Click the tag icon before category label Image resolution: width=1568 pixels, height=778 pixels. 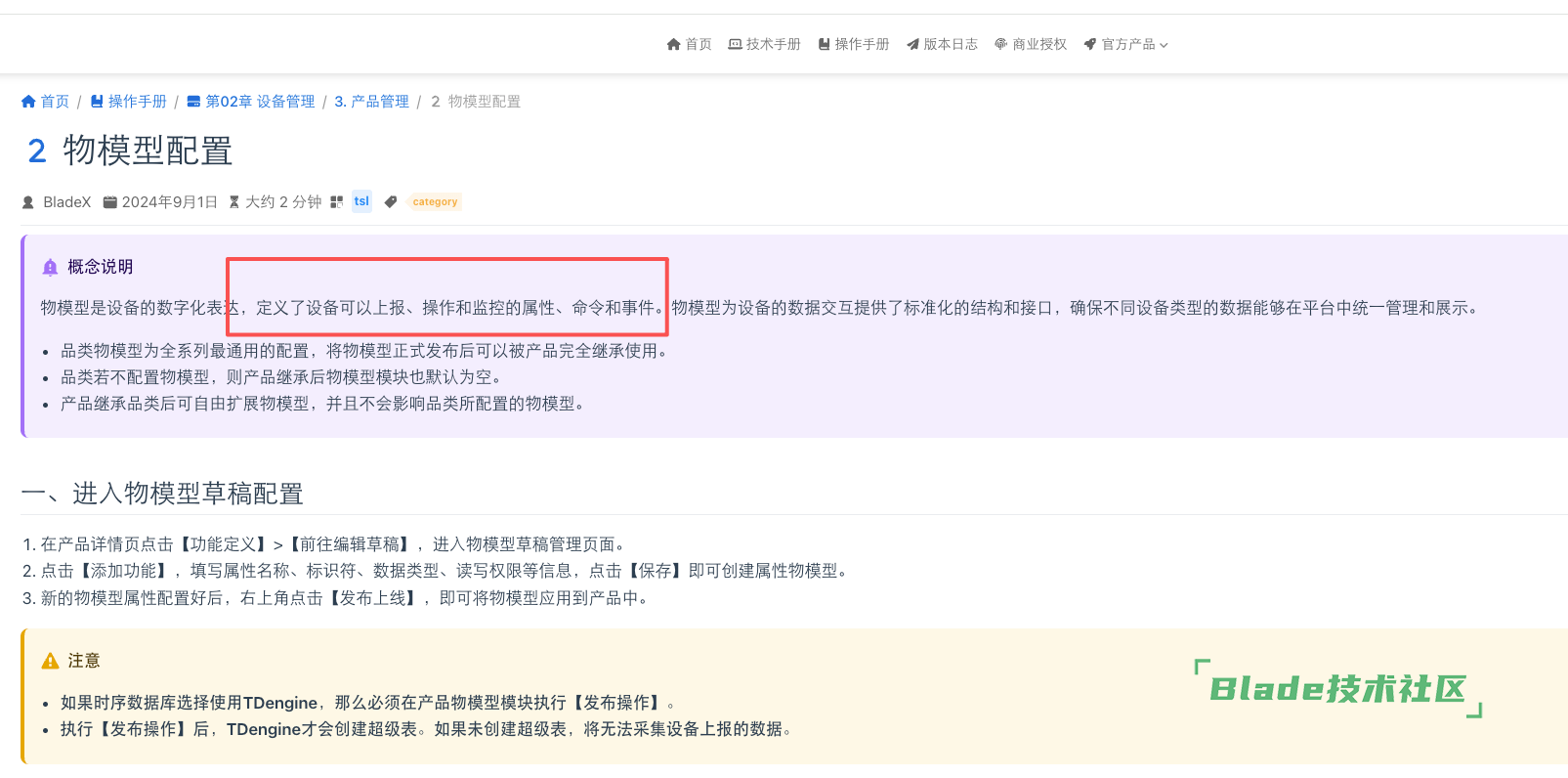click(x=391, y=202)
